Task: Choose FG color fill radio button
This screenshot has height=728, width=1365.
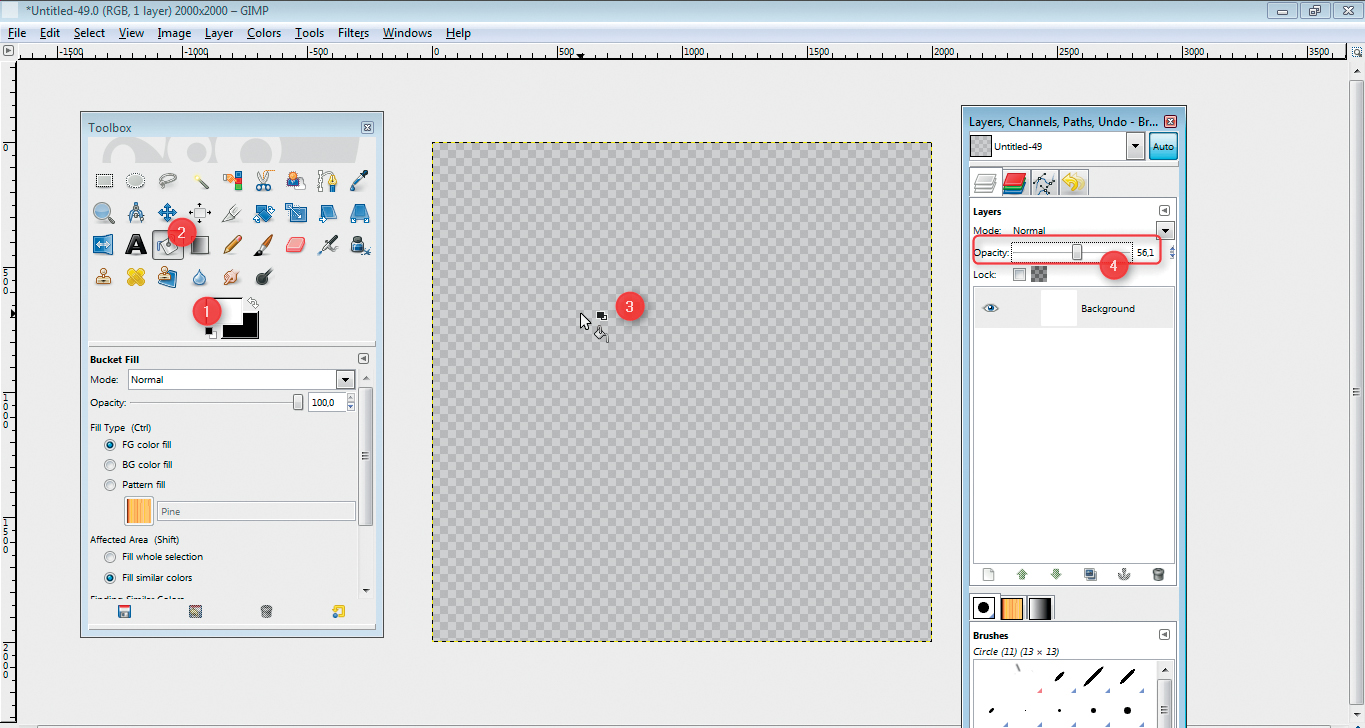Action: [110, 444]
